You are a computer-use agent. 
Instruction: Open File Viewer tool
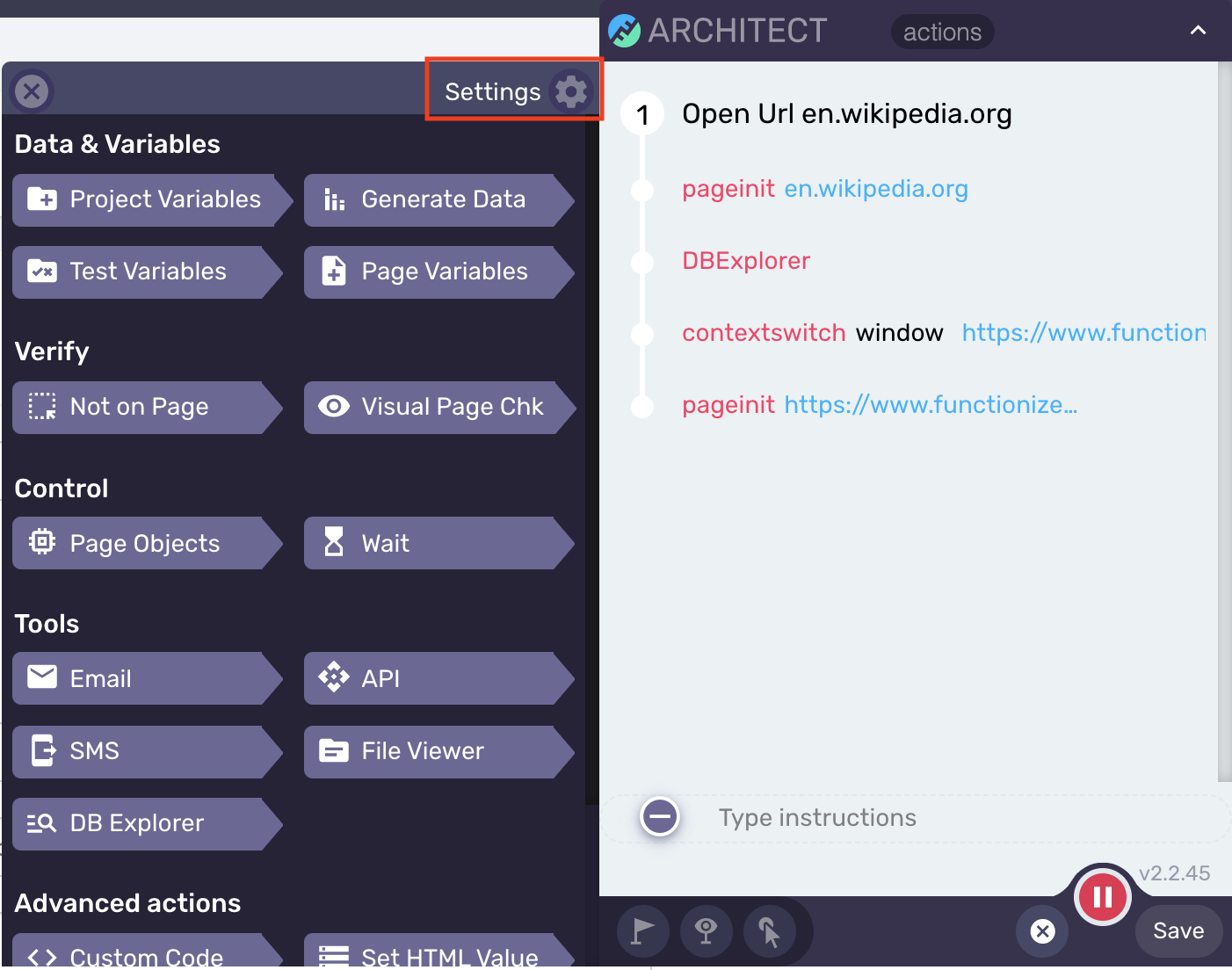(x=438, y=751)
